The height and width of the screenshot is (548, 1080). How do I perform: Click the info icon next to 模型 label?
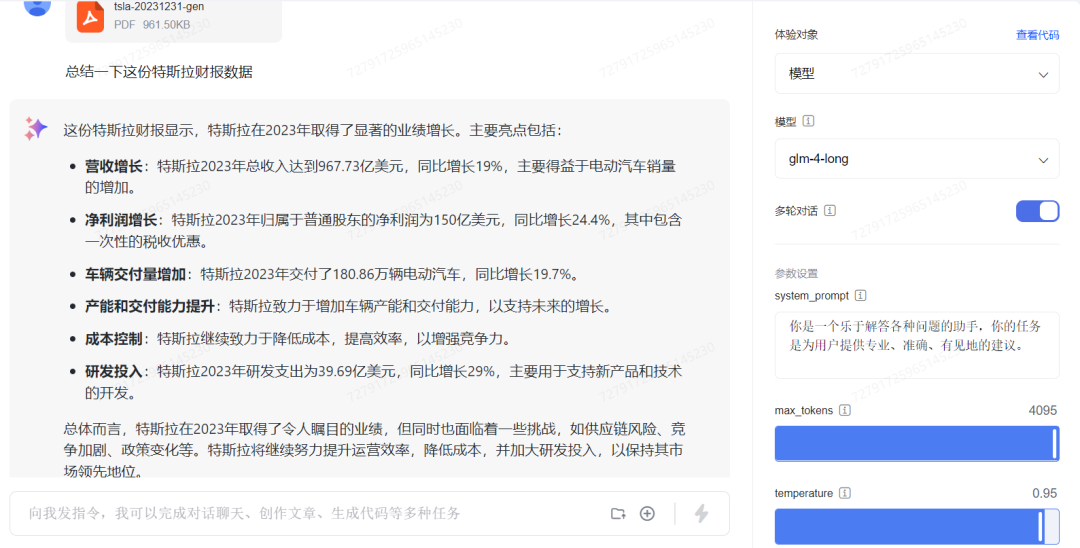click(x=809, y=121)
